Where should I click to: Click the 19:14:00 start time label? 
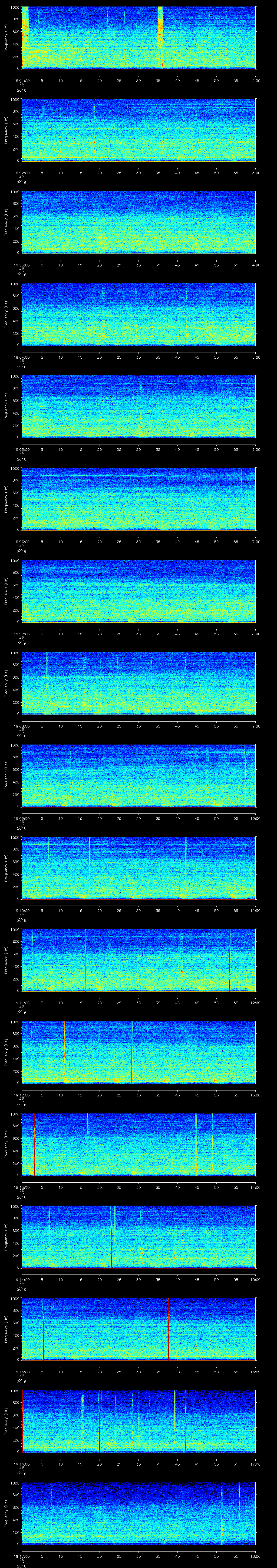point(21,1279)
